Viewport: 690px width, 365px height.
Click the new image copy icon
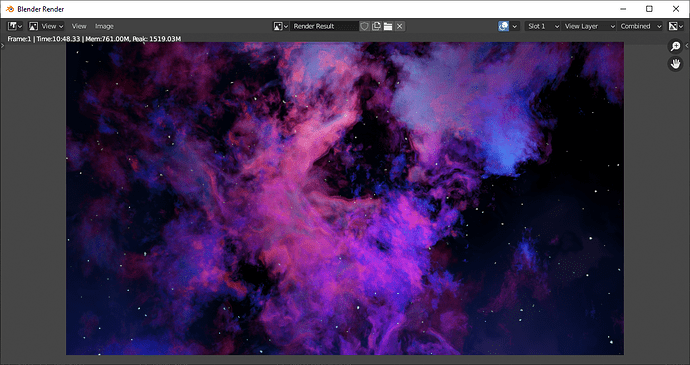376,26
